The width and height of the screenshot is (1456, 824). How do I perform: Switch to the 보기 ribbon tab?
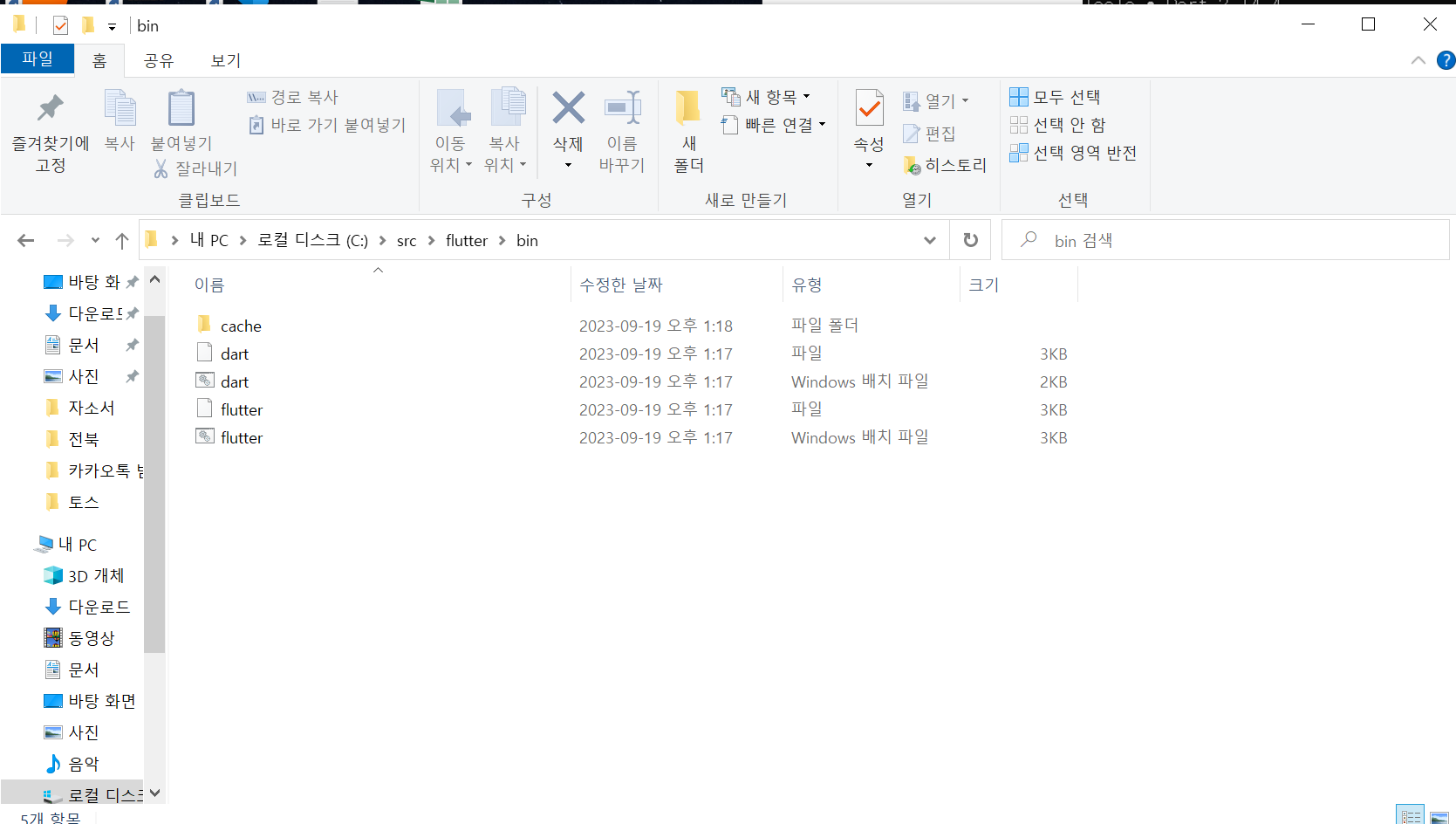[x=226, y=60]
